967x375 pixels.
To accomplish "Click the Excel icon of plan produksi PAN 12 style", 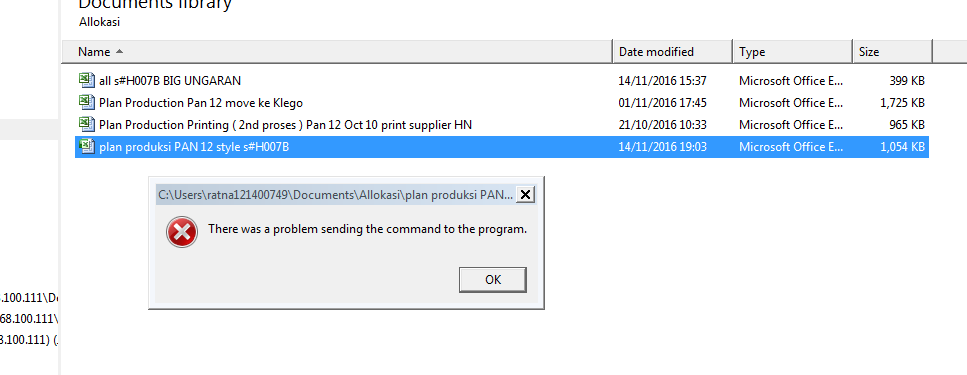I will tap(87, 147).
